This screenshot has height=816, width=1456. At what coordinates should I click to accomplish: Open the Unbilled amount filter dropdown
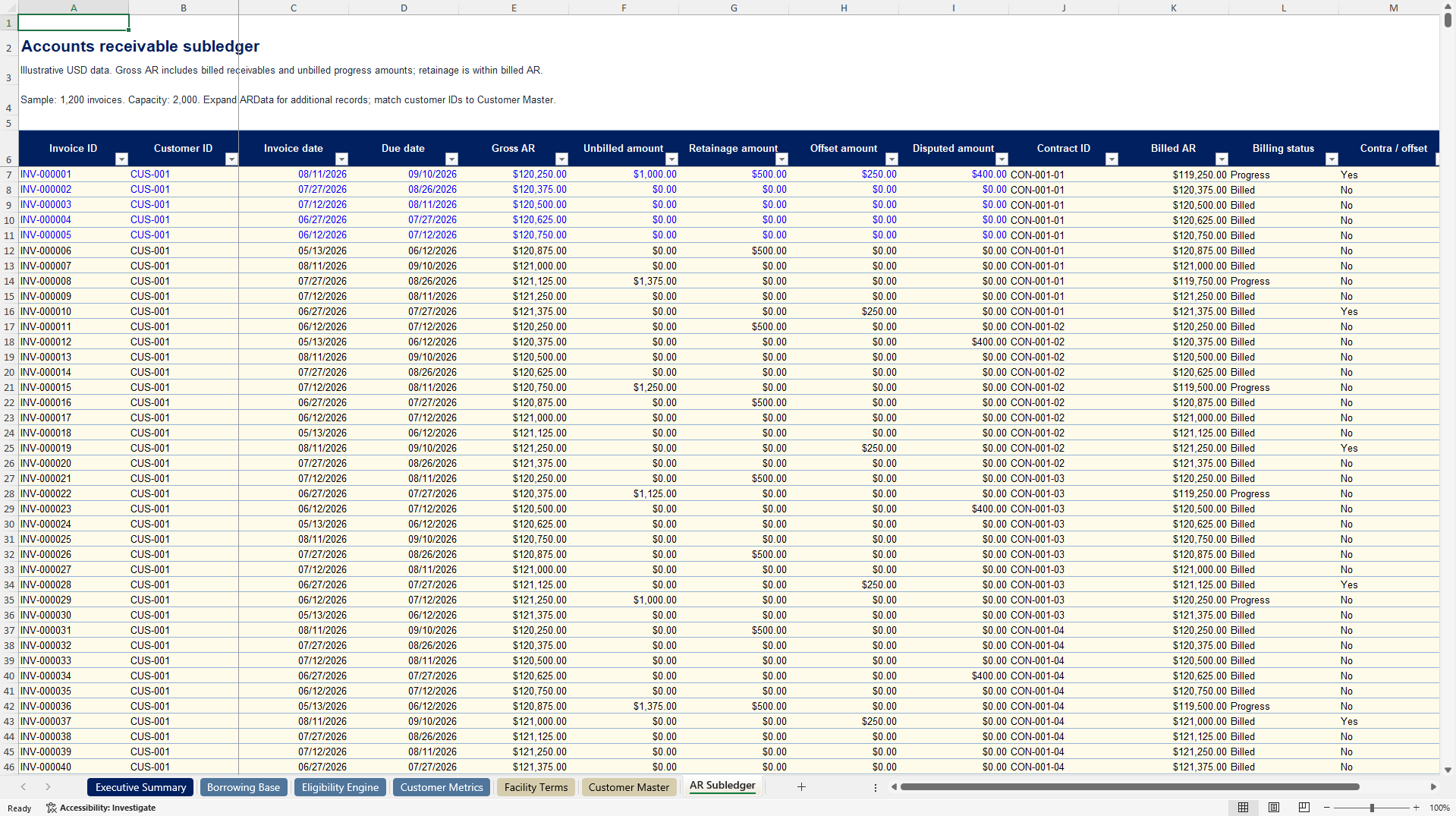pyautogui.click(x=671, y=159)
